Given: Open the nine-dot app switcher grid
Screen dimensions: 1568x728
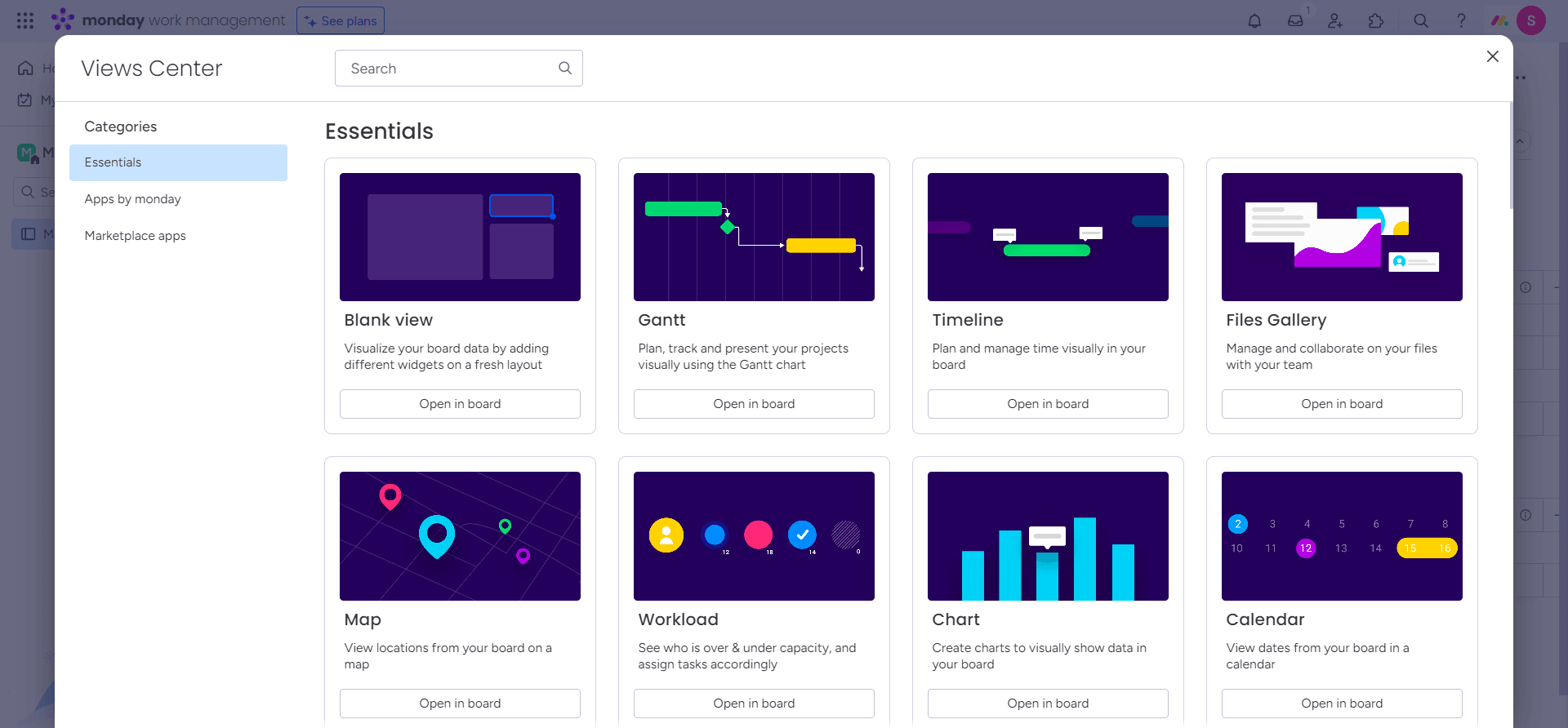Looking at the screenshot, I should click(25, 20).
